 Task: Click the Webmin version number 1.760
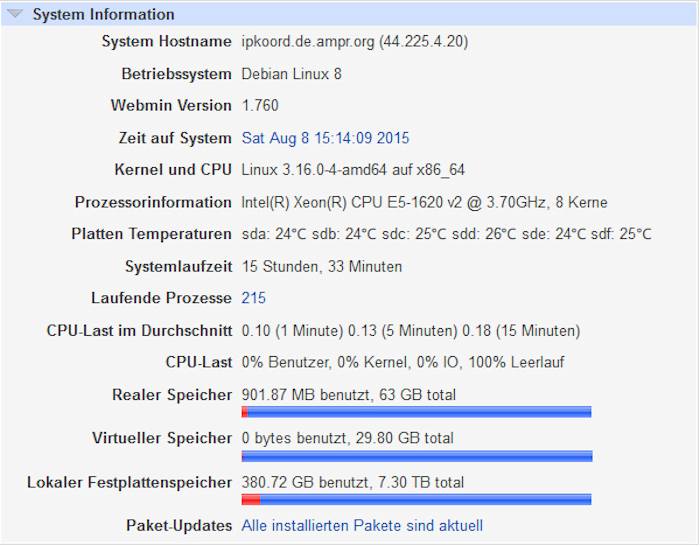coord(260,105)
